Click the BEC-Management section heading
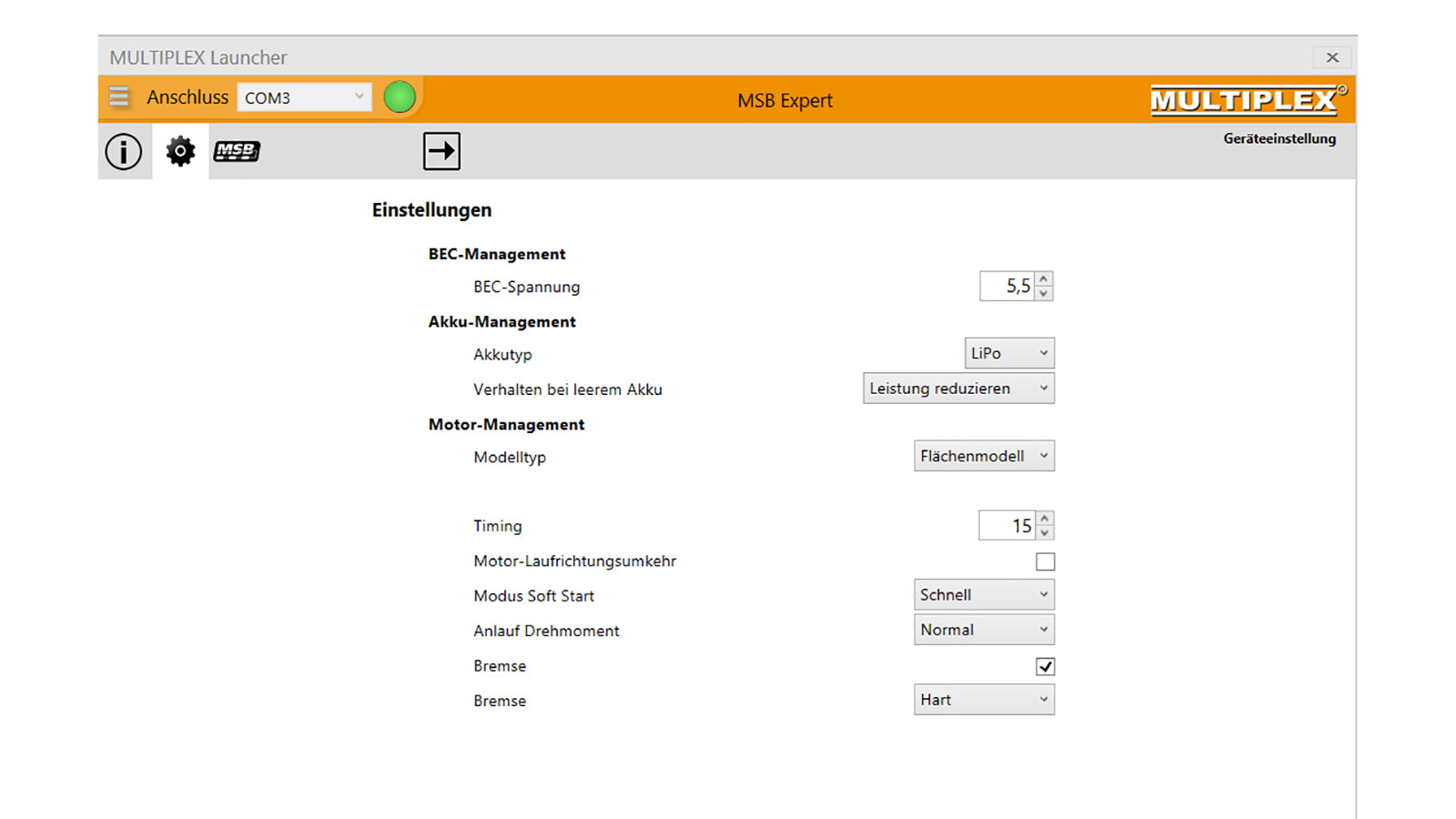The width and height of the screenshot is (1456, 819). (497, 254)
